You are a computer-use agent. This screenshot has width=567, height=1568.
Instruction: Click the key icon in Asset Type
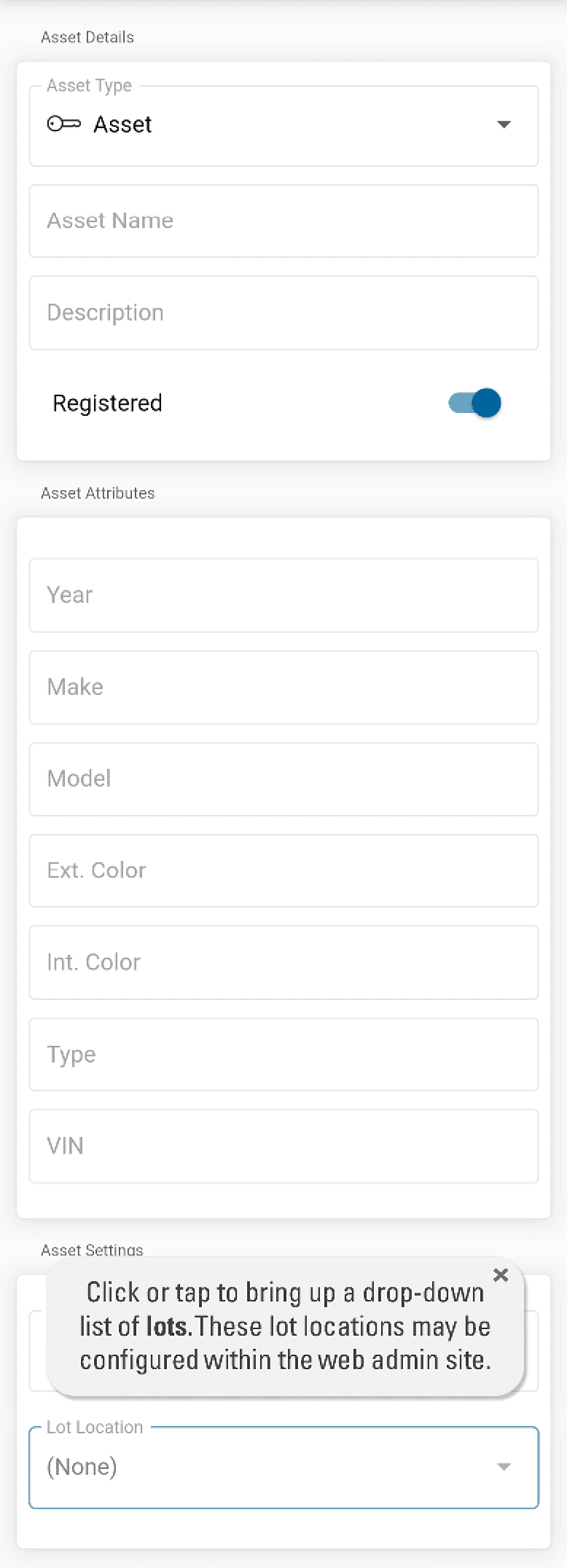[x=63, y=125]
